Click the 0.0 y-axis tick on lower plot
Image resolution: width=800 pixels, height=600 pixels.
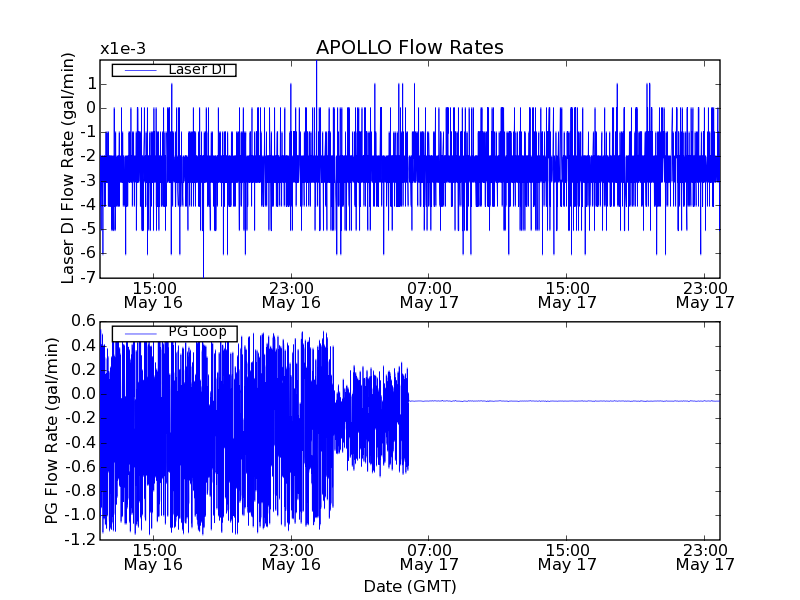pyautogui.click(x=82, y=394)
